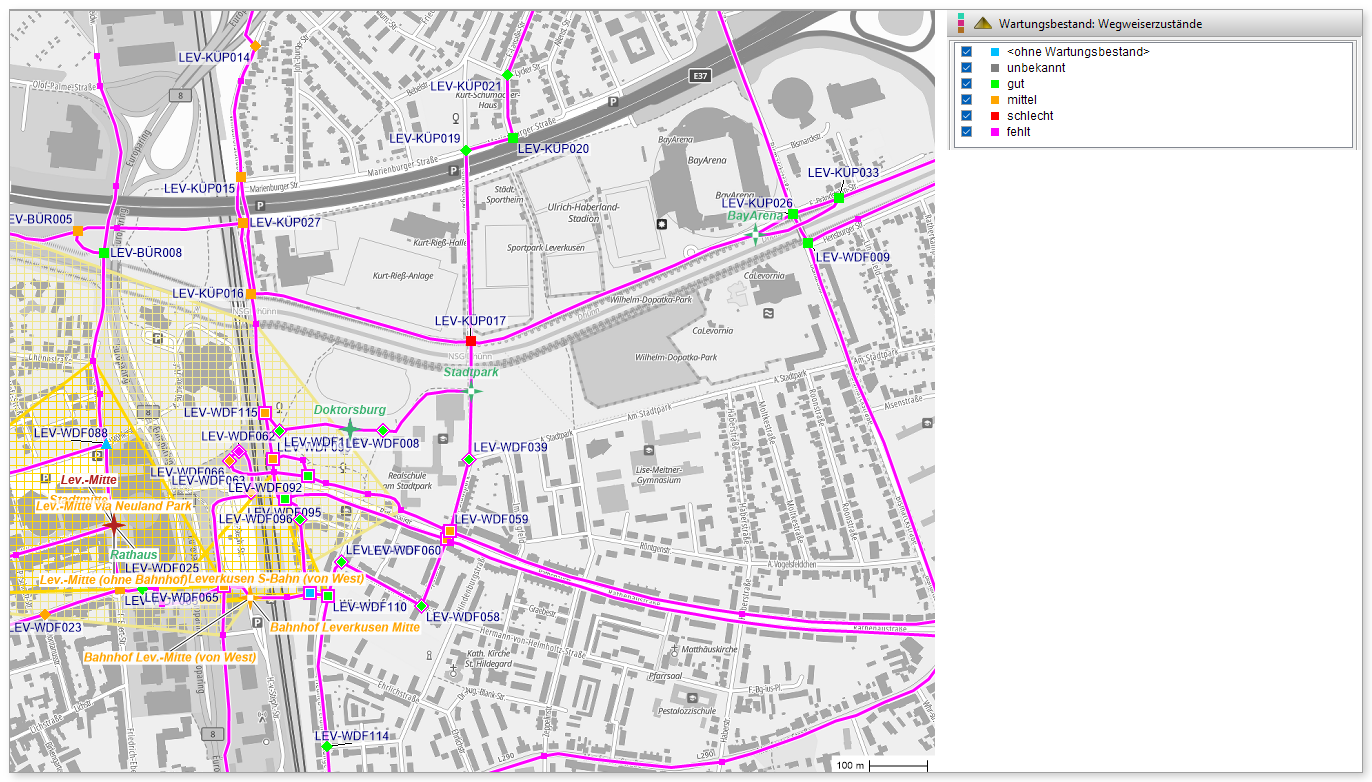The width and height of the screenshot is (1372, 782).
Task: Hide the 'fehlt' category via checkbox
Action: click(966, 132)
